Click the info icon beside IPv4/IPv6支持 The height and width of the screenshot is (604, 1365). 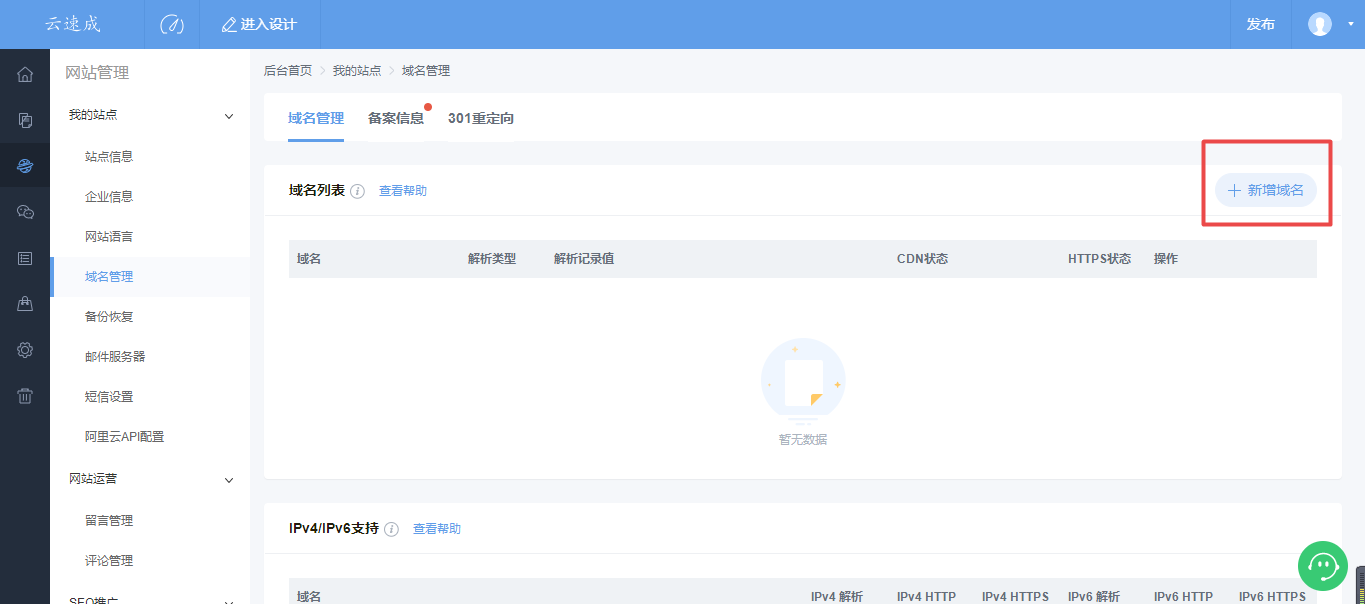(x=391, y=529)
